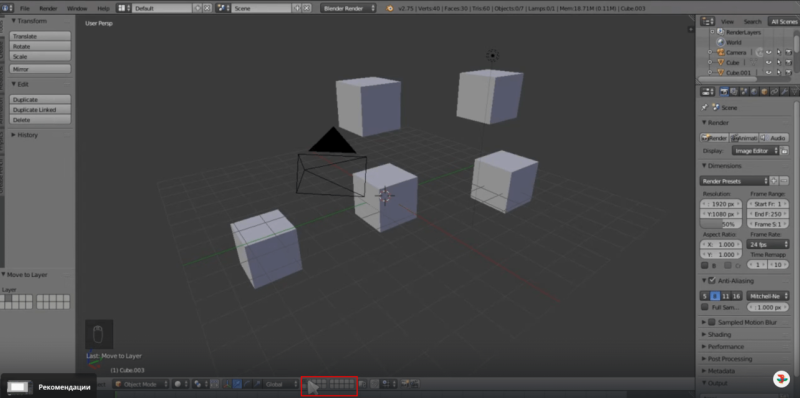Image resolution: width=800 pixels, height=398 pixels.
Task: Select the Object properties tab icon
Action: [764, 92]
